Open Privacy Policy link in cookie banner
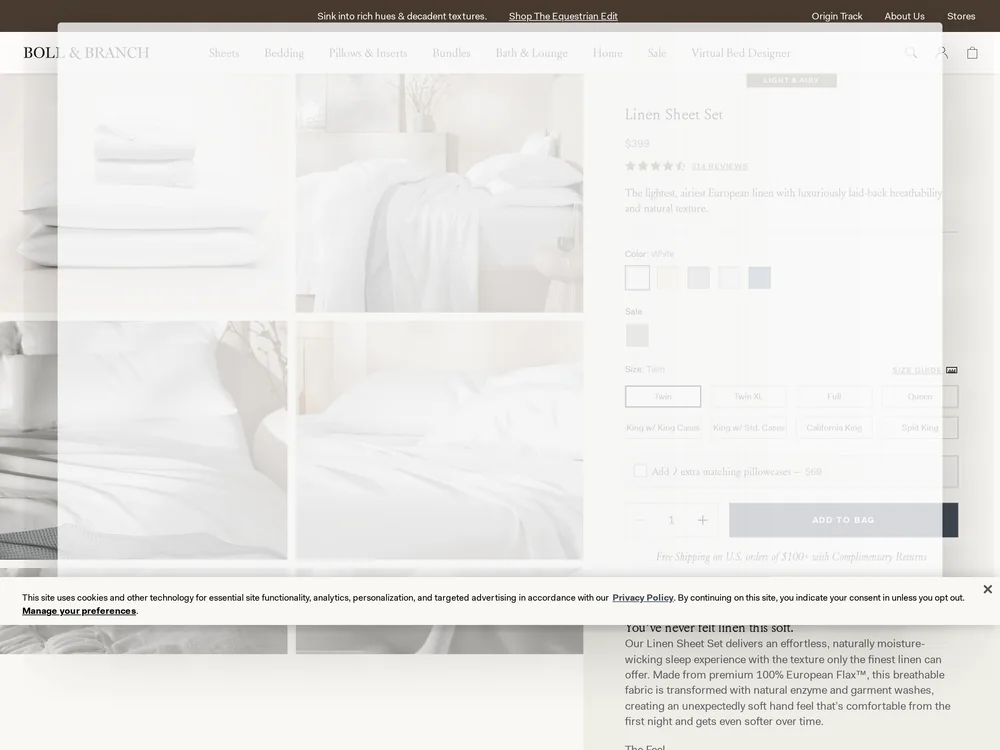 click(643, 598)
